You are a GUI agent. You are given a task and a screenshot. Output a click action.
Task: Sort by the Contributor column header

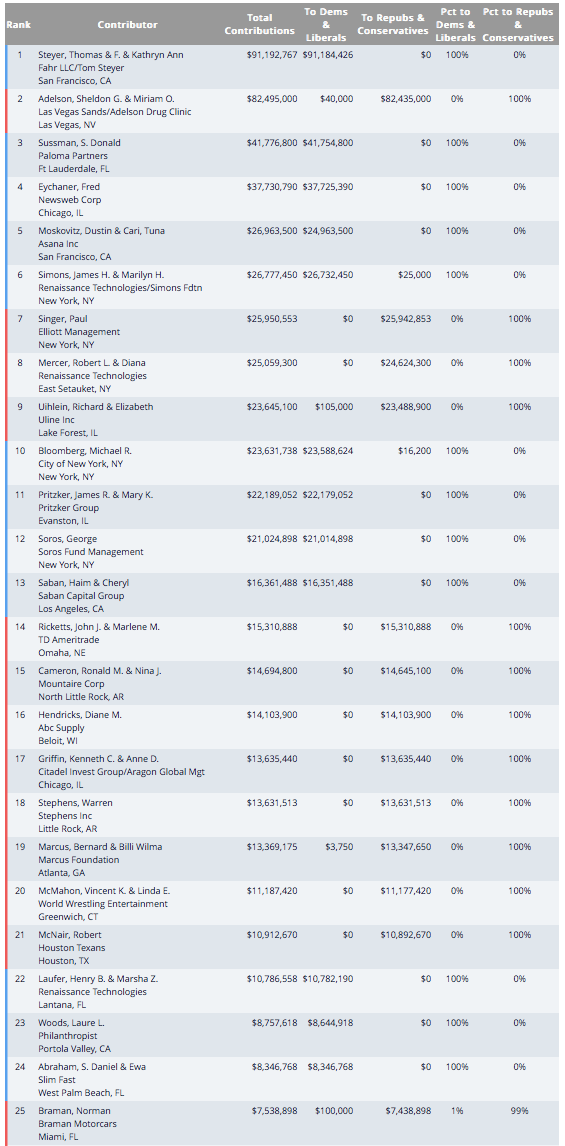click(x=127, y=24)
